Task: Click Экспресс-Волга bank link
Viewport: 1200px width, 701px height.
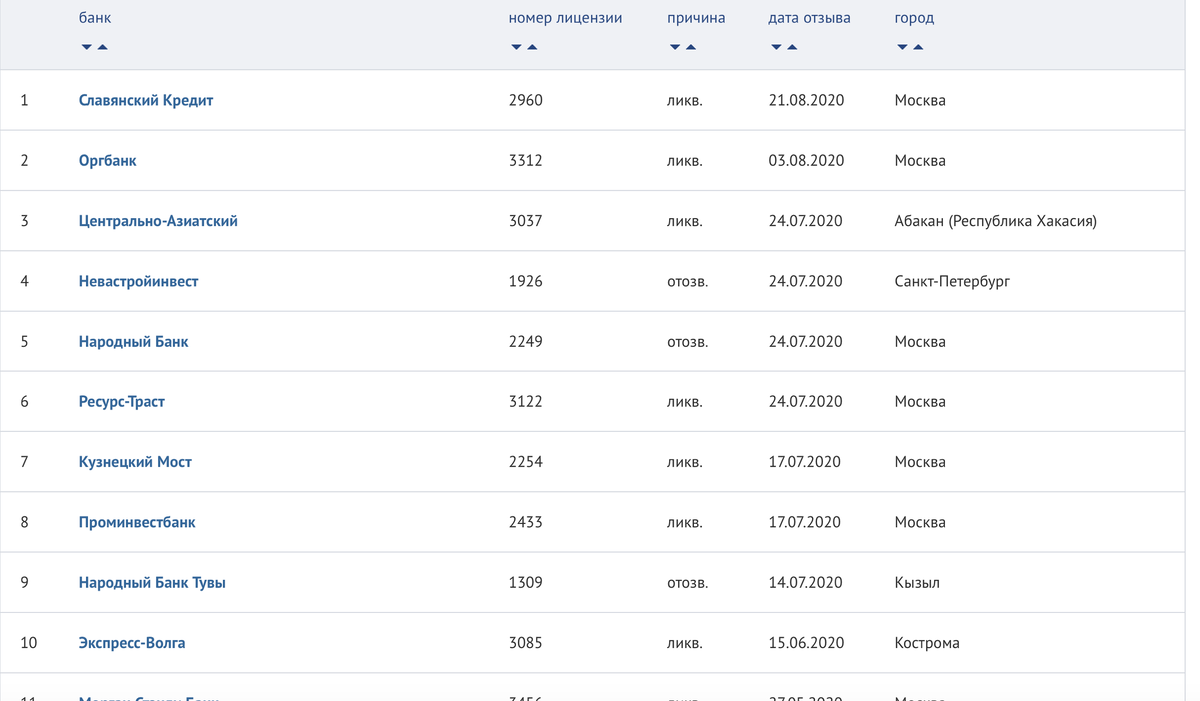Action: coord(132,642)
